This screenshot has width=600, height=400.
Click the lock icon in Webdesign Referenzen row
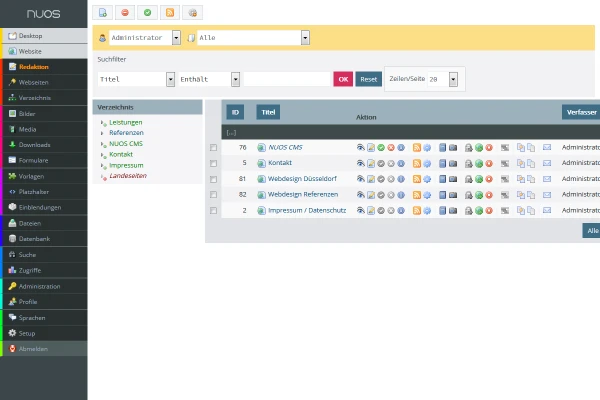pyautogui.click(x=468, y=195)
